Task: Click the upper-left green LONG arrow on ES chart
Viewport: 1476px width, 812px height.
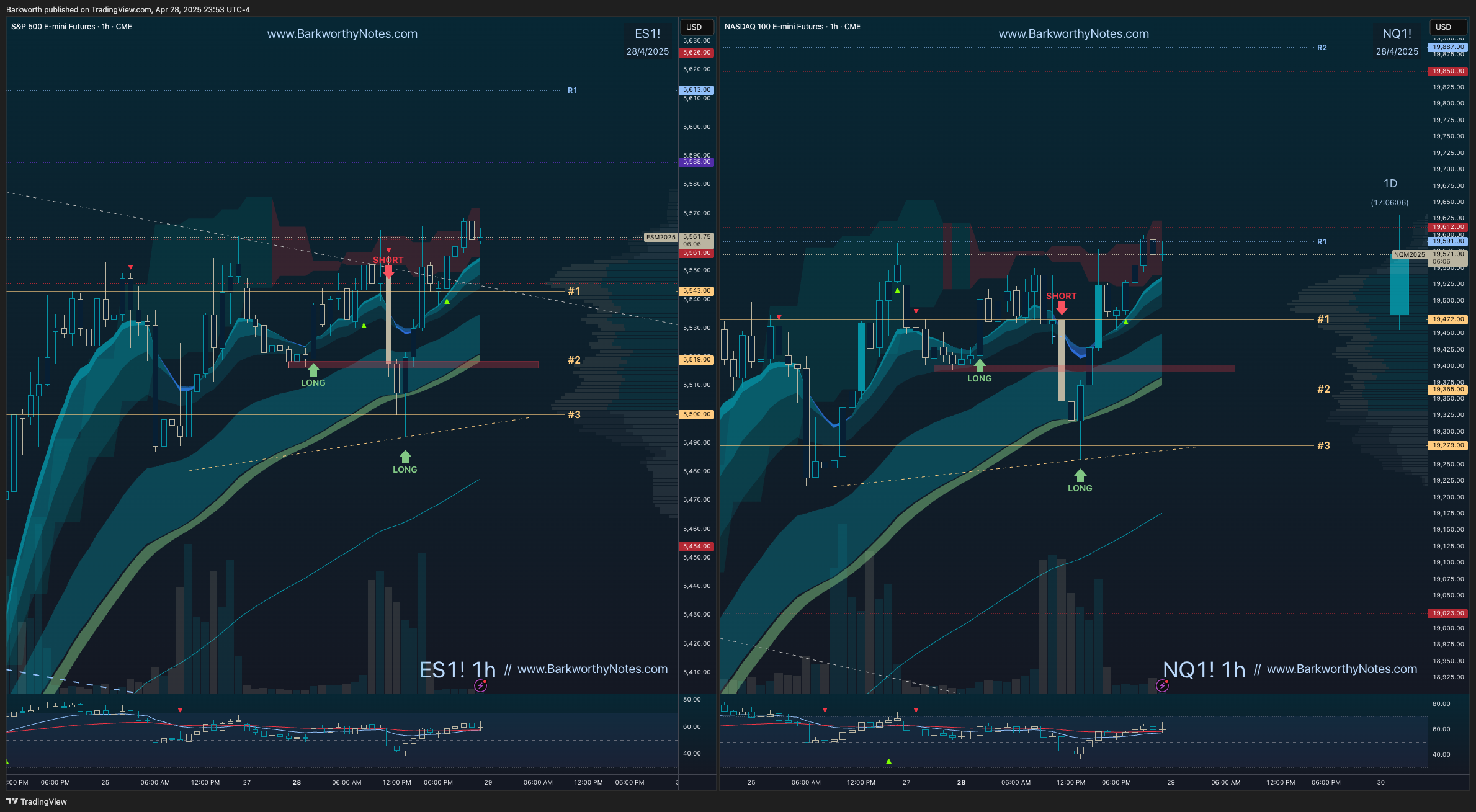Action: point(313,370)
